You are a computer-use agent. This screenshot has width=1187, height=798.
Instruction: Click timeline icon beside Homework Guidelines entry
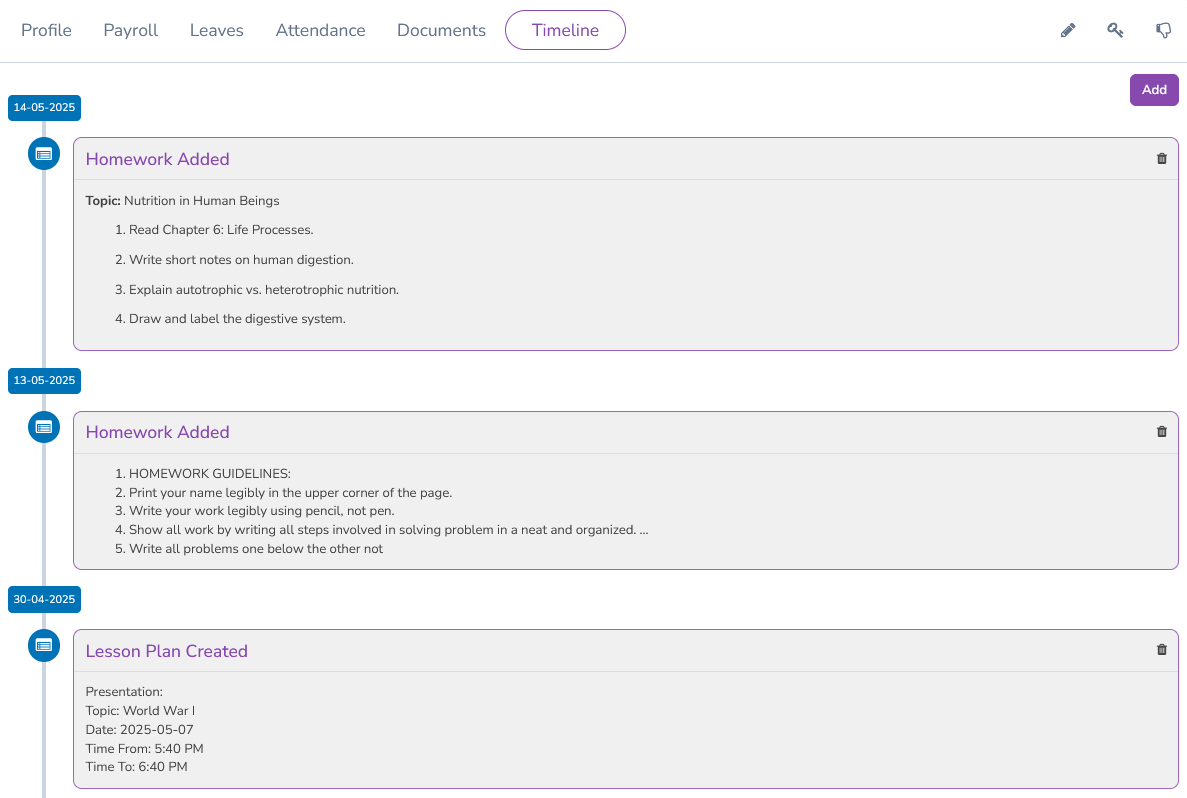pos(44,427)
